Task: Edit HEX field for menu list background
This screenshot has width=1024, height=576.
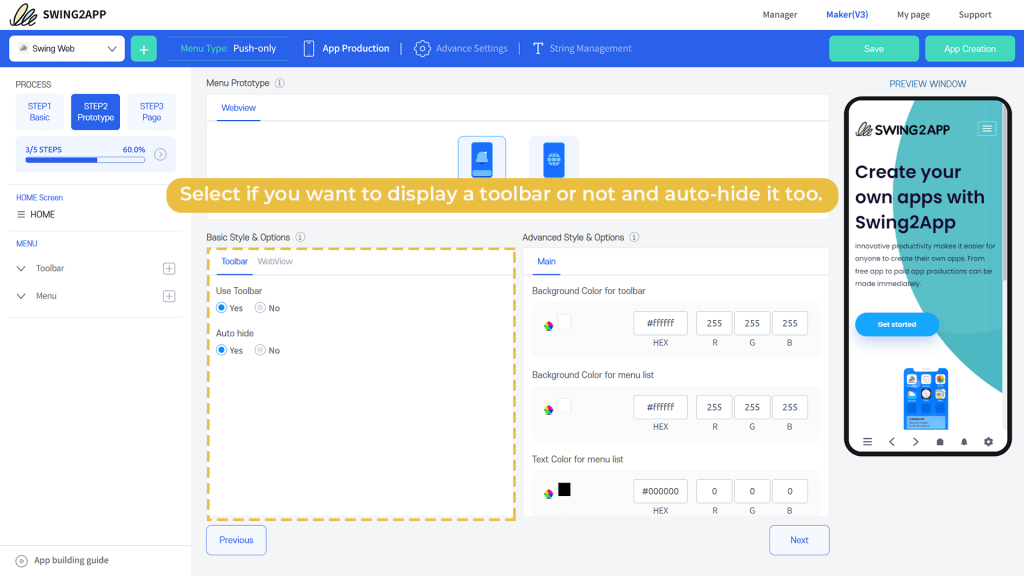Action: 660,407
